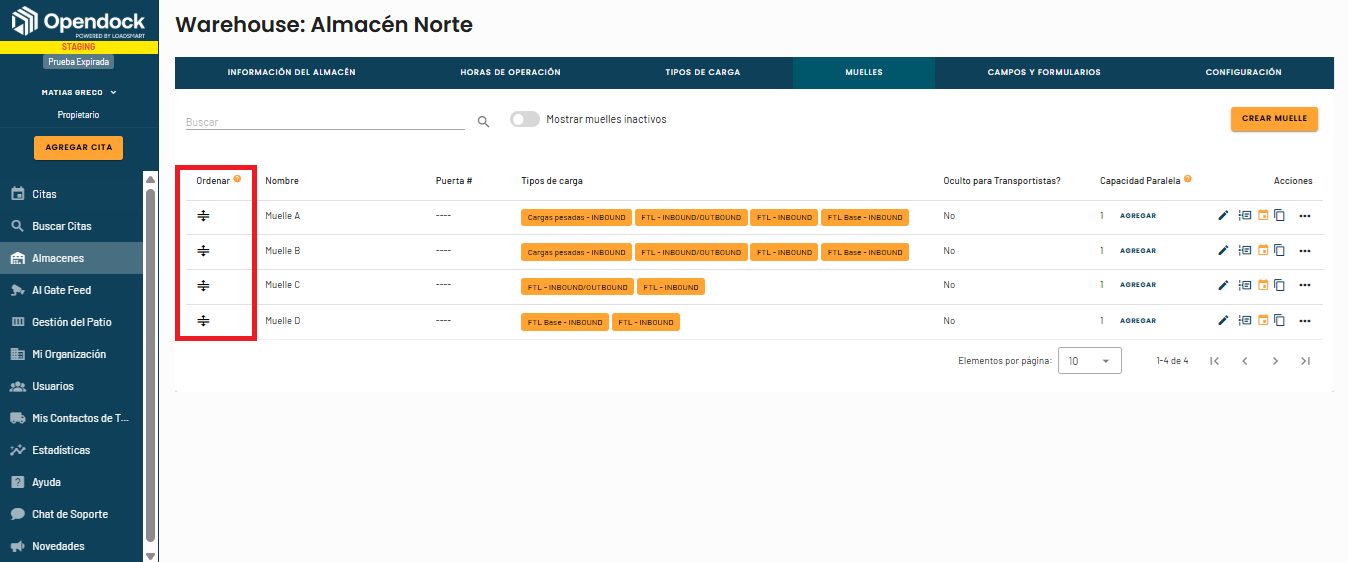Viewport: 1348px width, 562px height.
Task: Switch to Tipos de Carga tab
Action: (x=702, y=73)
